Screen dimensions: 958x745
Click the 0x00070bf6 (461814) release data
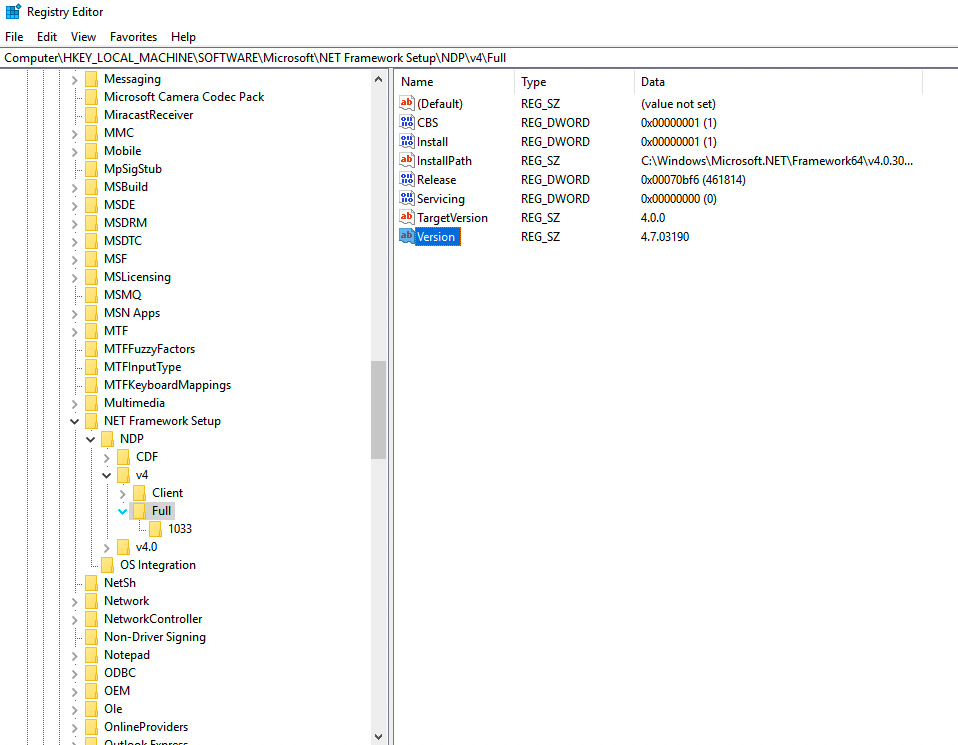(x=693, y=180)
